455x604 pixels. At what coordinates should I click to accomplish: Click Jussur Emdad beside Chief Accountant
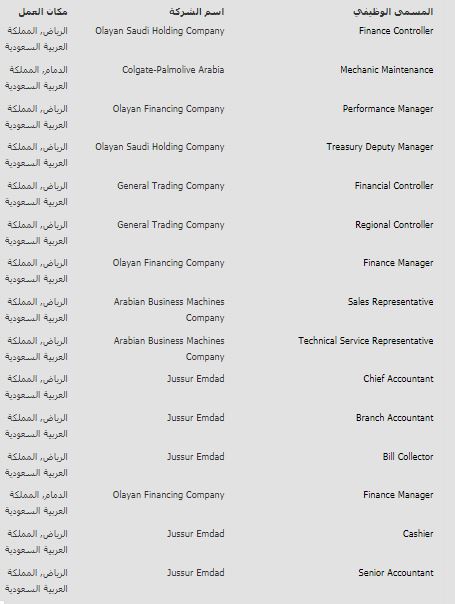tap(196, 379)
